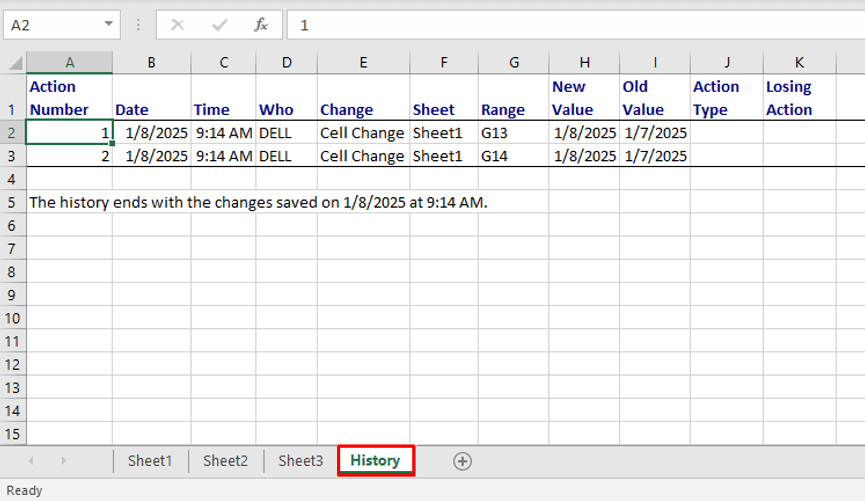Select column G header
The image size is (865, 501).
(514, 63)
